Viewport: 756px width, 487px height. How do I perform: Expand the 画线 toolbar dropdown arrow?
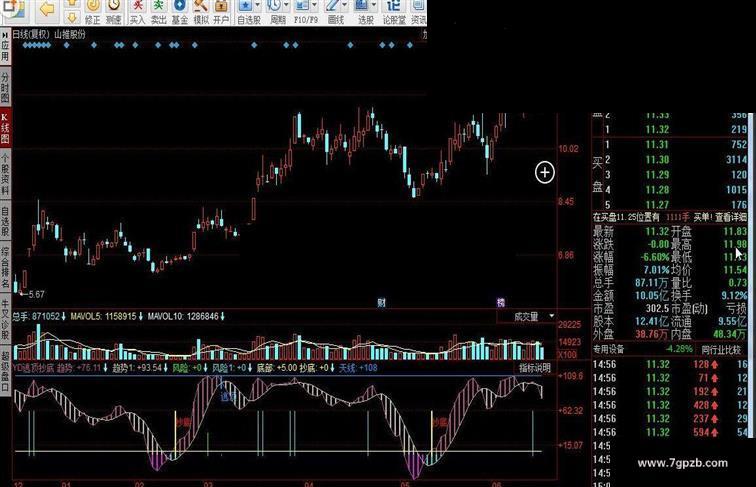tap(344, 5)
